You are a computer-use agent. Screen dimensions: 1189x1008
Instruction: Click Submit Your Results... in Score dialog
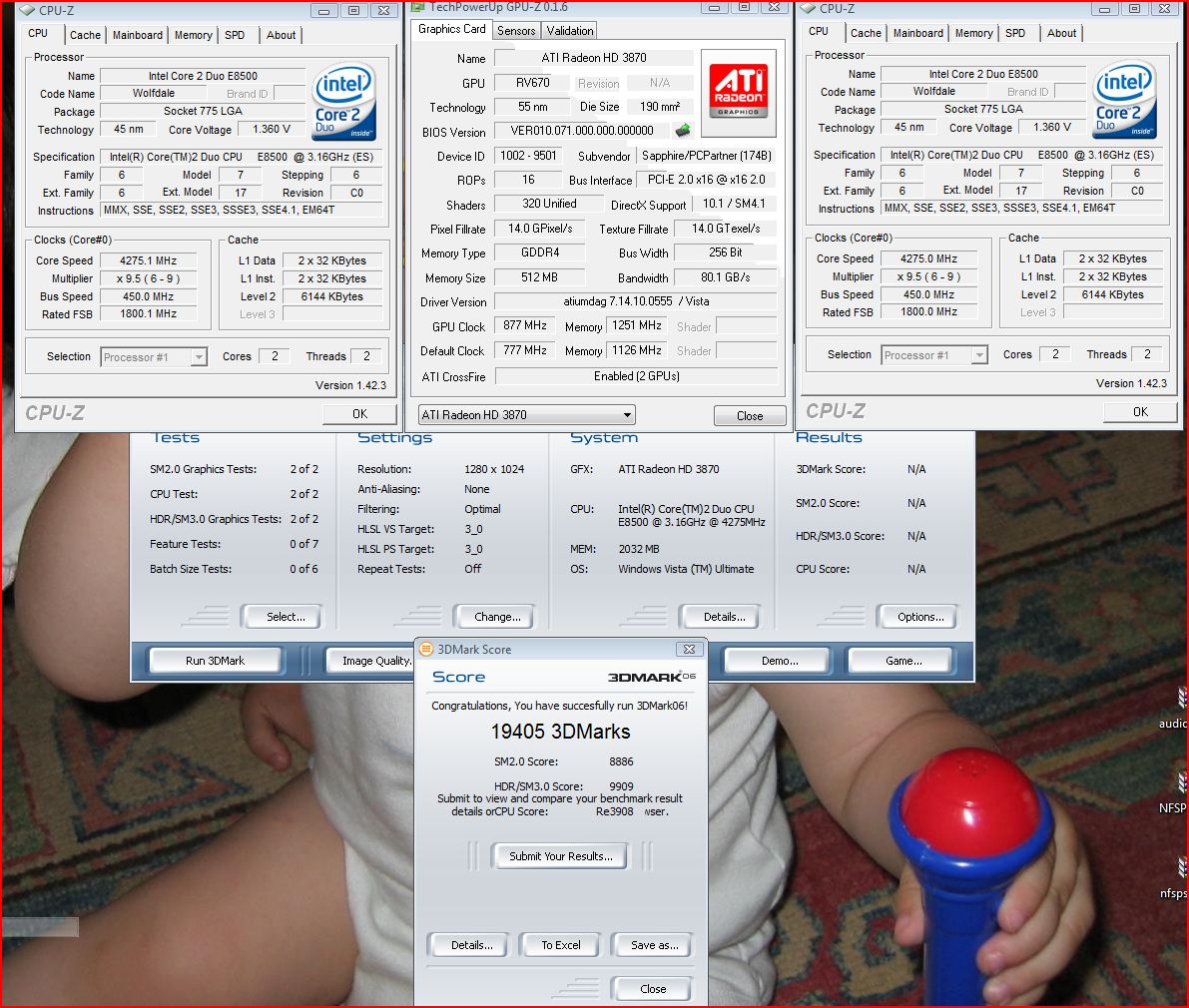coord(560,856)
